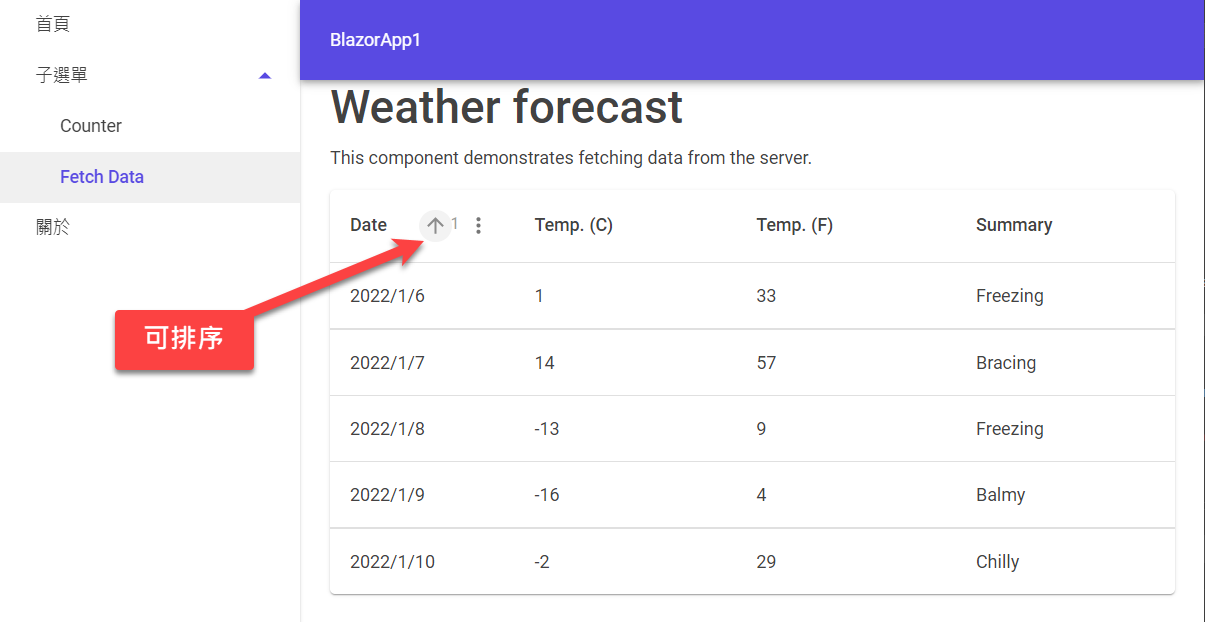1205x622 pixels.
Task: Click the Chilly summary cell
Action: pyautogui.click(x=997, y=562)
